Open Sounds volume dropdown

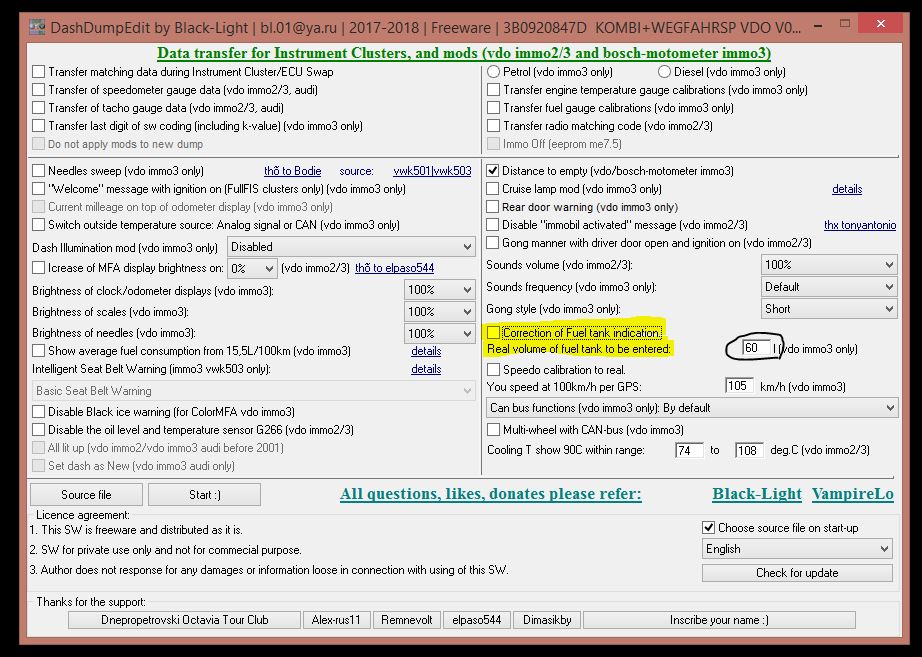click(829, 265)
